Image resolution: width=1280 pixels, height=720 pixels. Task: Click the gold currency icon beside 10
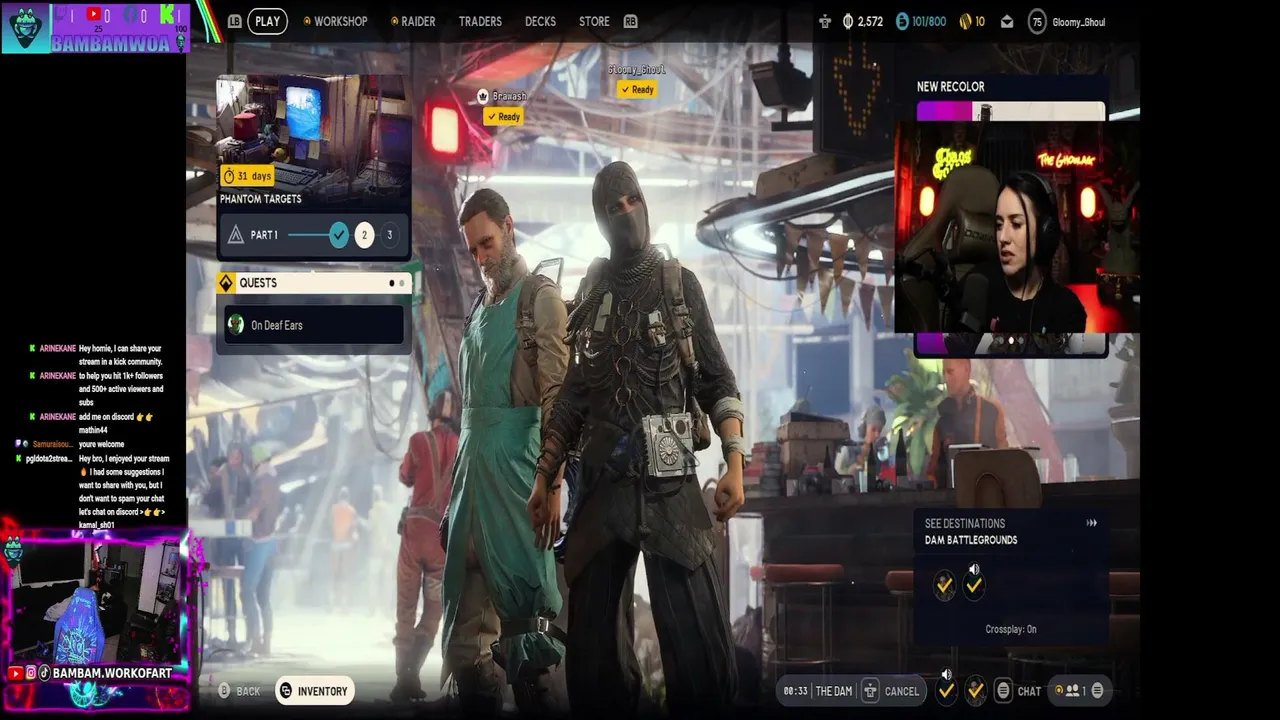tap(965, 21)
